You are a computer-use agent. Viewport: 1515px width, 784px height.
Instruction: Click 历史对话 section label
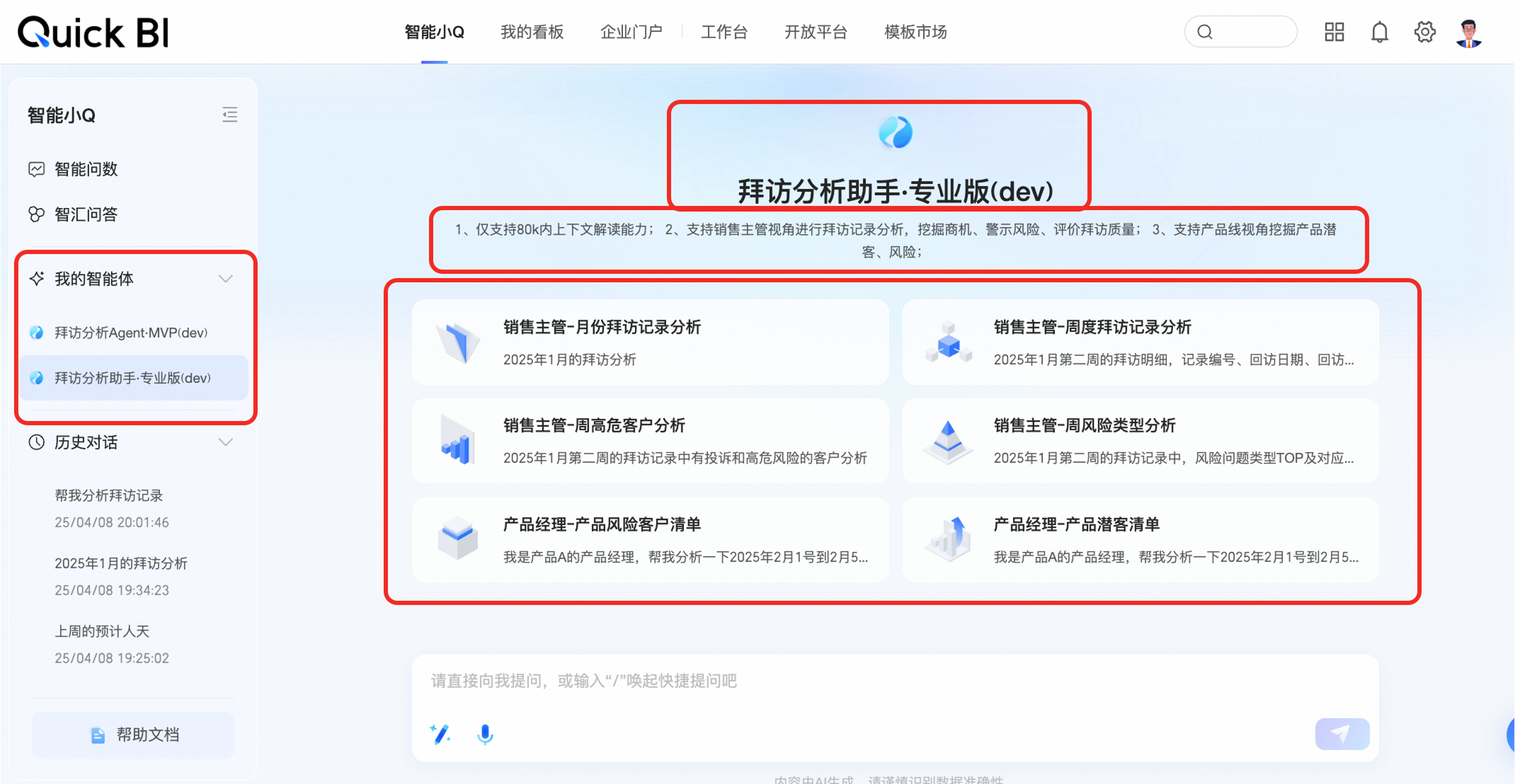coord(86,442)
